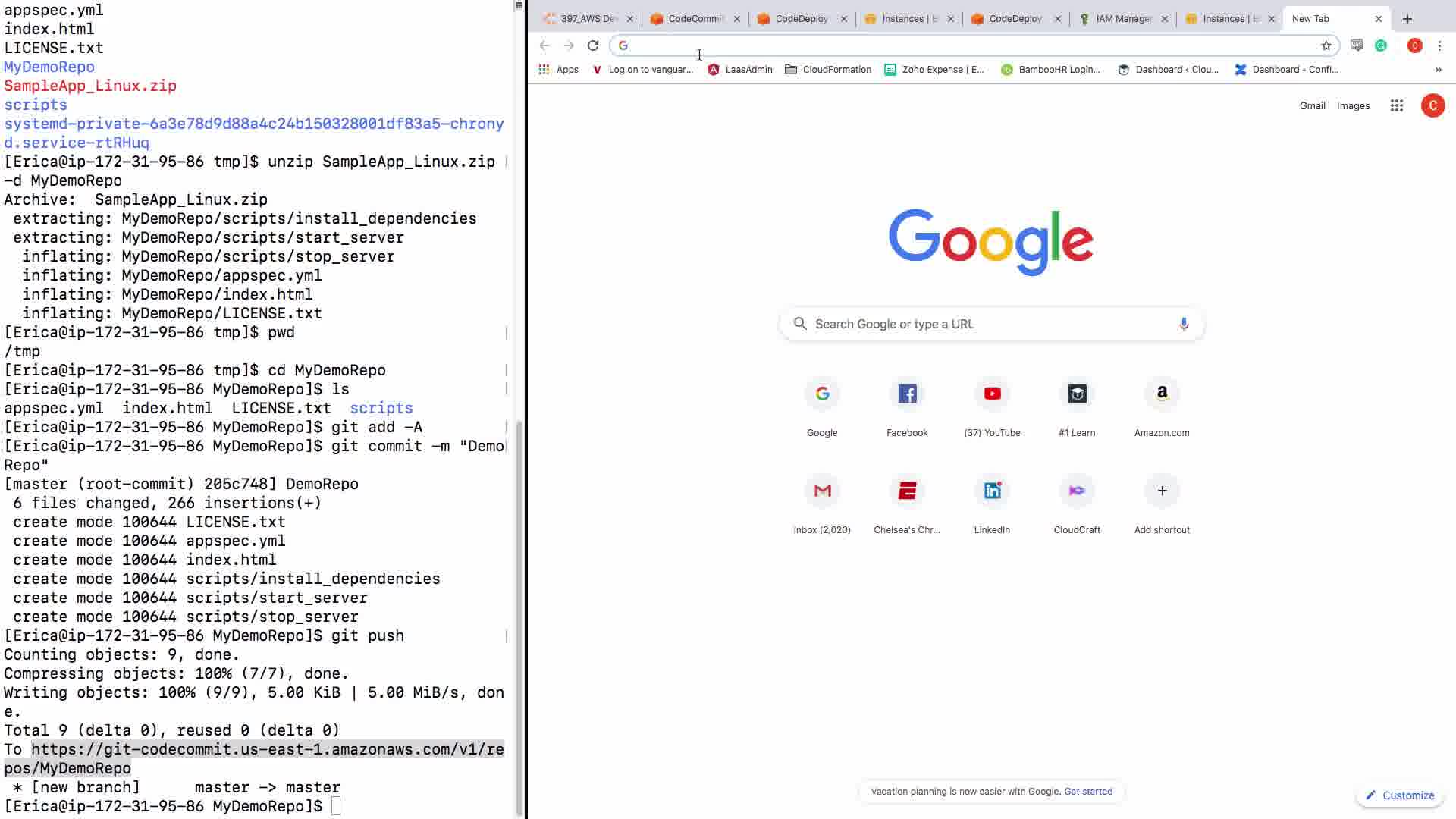The height and width of the screenshot is (819, 1456).
Task: Click the Add shortcut plus button
Action: pyautogui.click(x=1162, y=491)
